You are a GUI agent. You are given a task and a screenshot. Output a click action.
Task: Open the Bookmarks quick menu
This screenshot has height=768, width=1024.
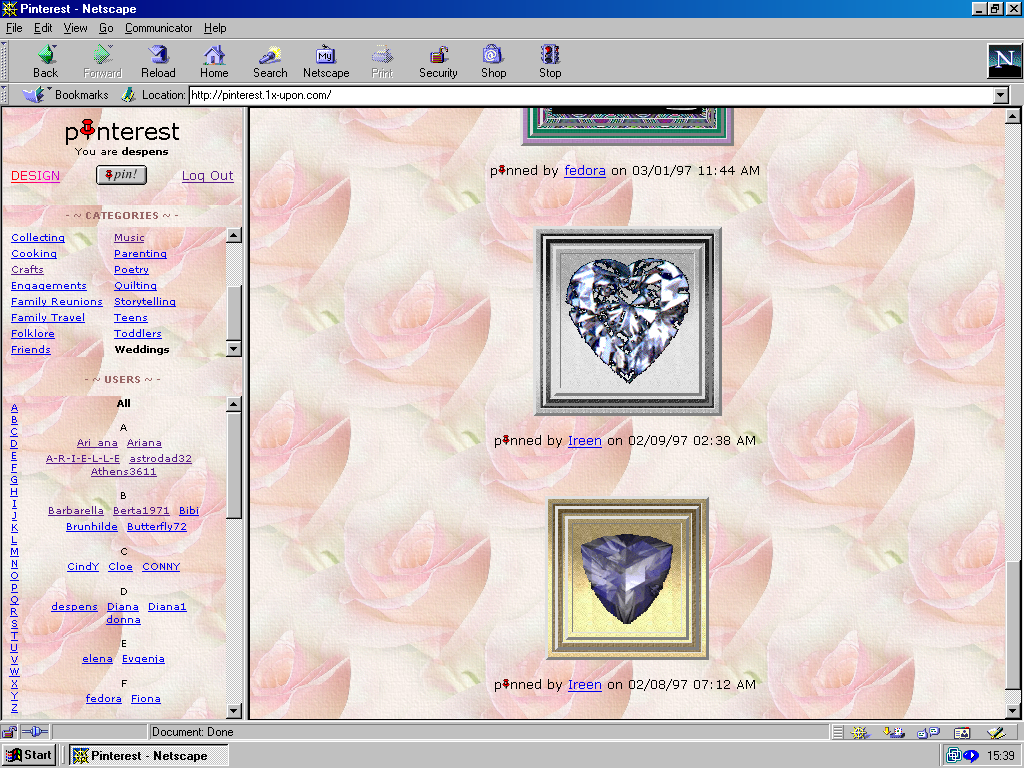[66, 95]
